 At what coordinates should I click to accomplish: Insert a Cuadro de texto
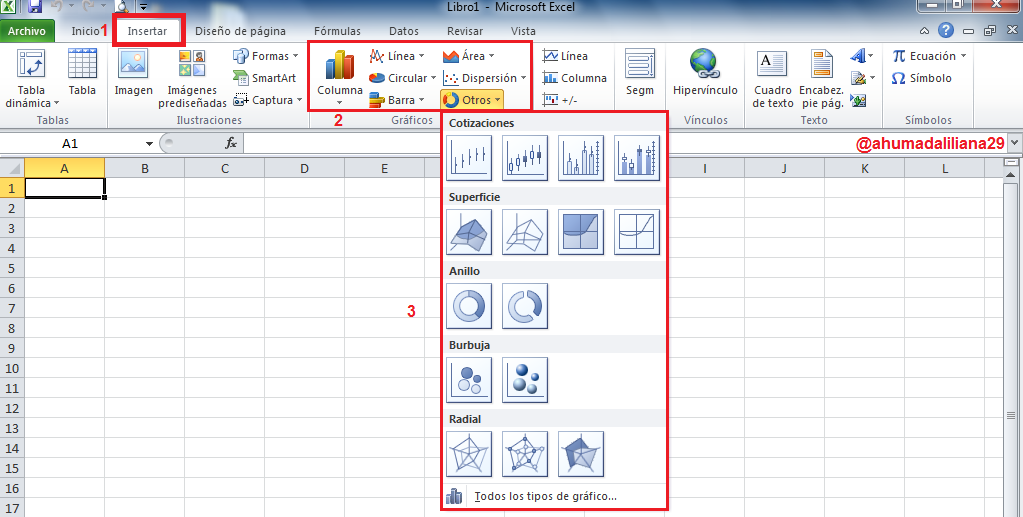[772, 78]
